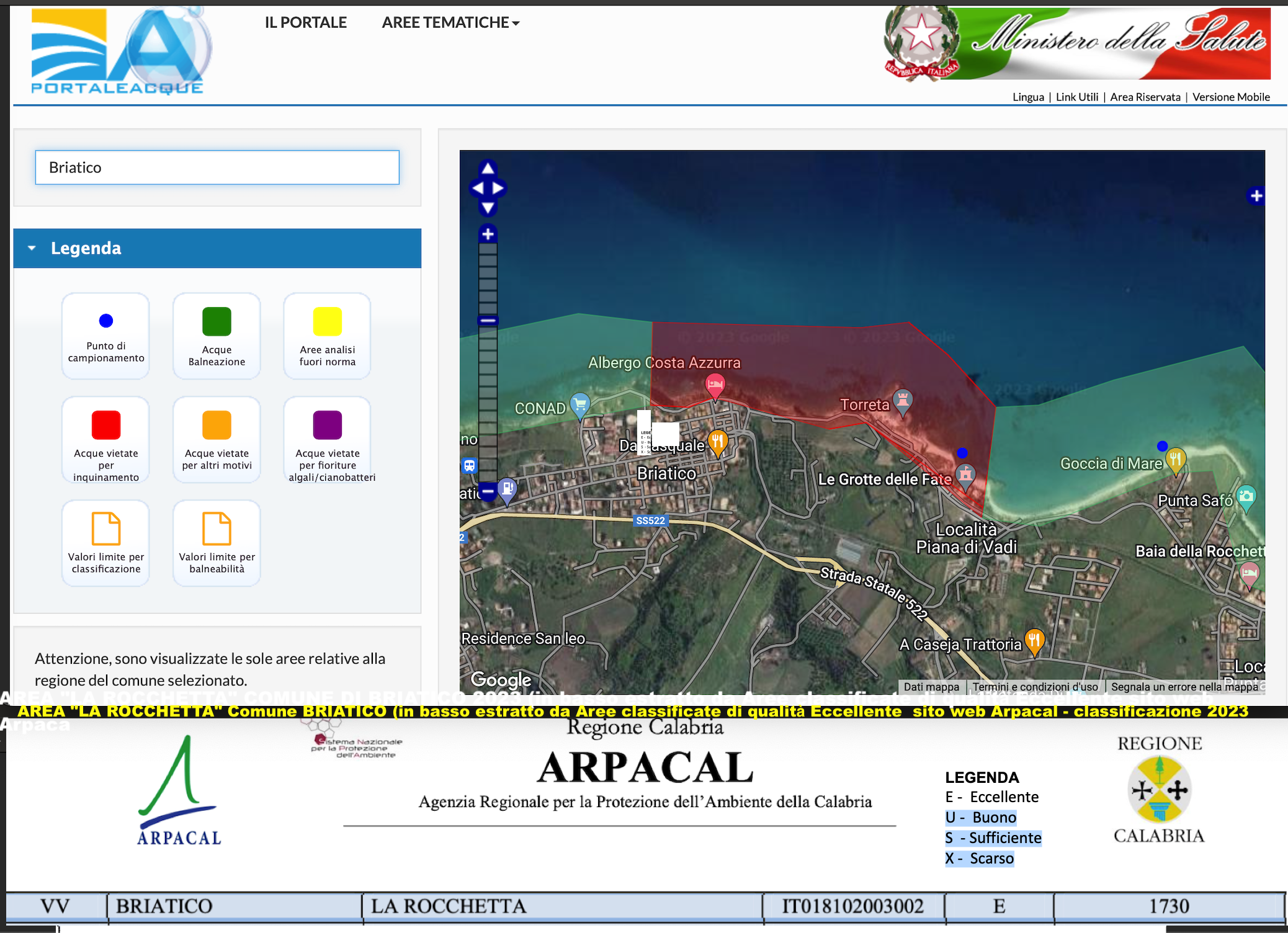This screenshot has width=1288, height=933.
Task: Open the layer switcher plus icon
Action: click(x=1256, y=196)
